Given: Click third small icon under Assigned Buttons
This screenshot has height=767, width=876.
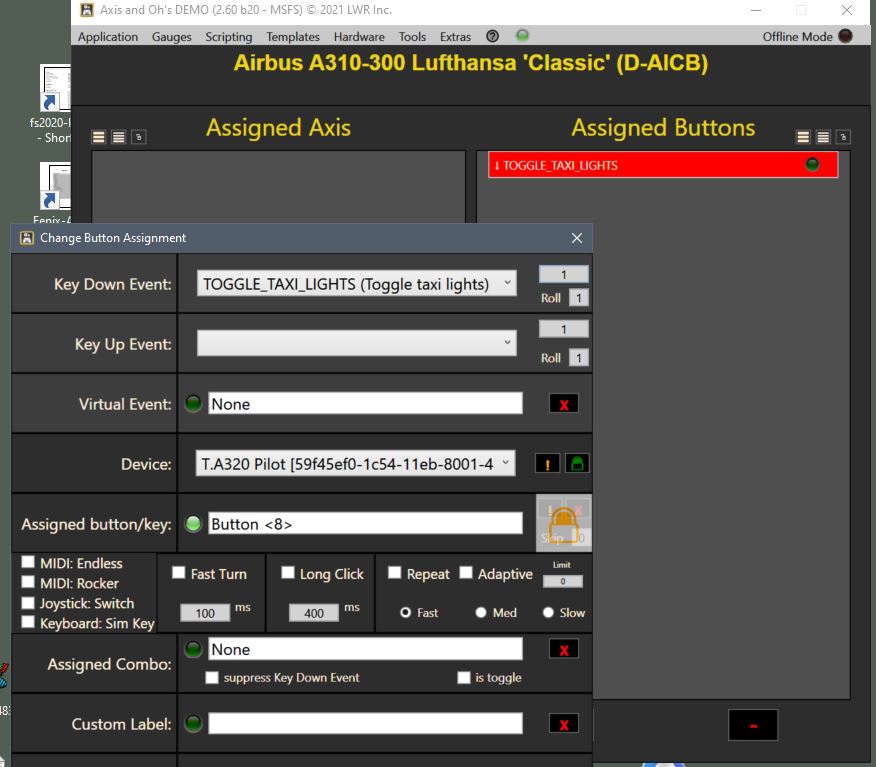Looking at the screenshot, I should click(843, 137).
